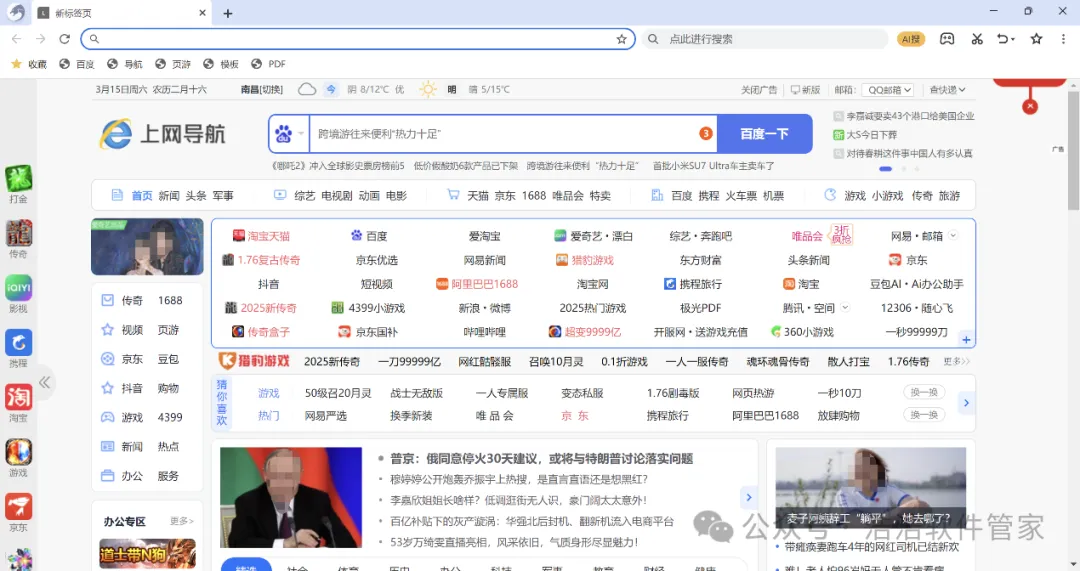The height and width of the screenshot is (571, 1080).
Task: Click the orange hot-search count badge
Action: coord(705,134)
